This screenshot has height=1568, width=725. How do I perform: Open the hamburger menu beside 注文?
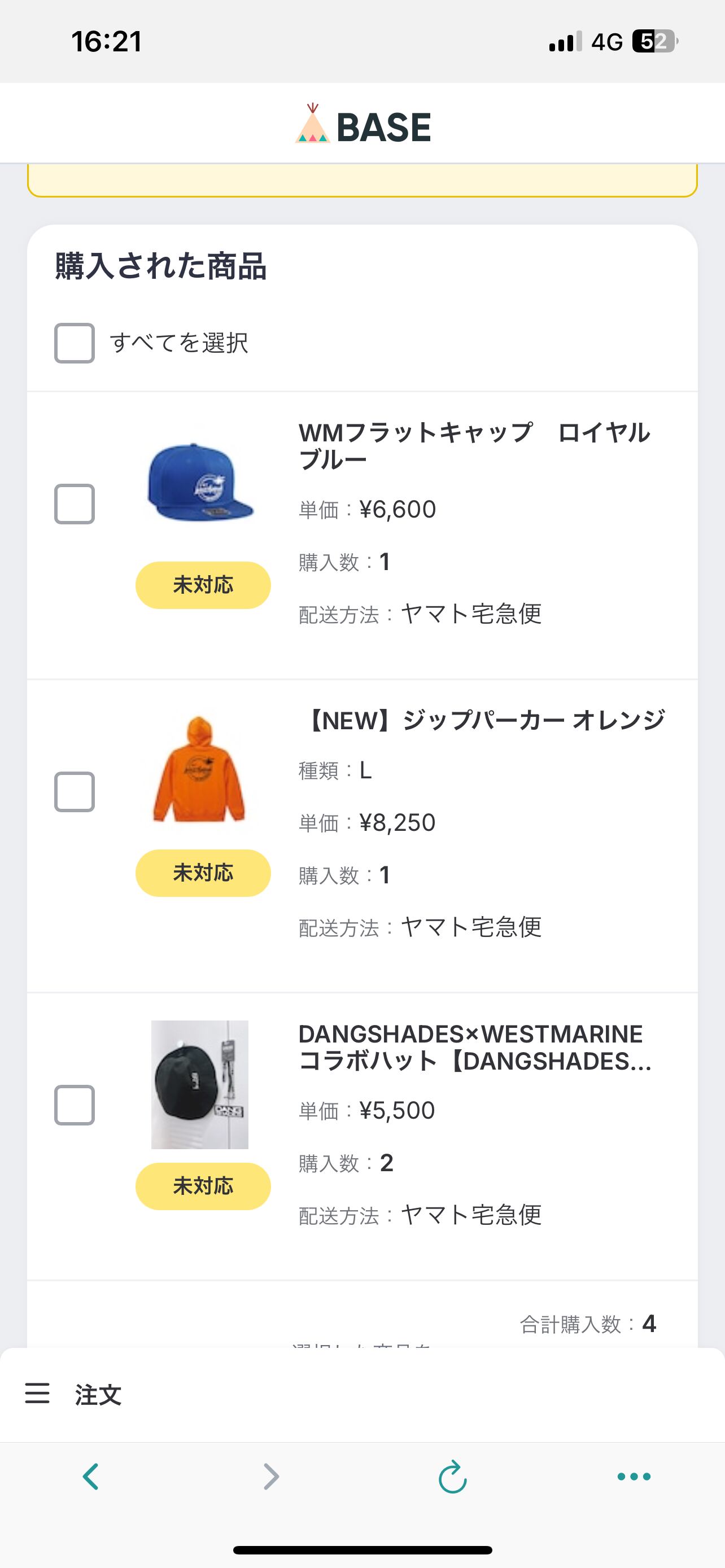[37, 1393]
